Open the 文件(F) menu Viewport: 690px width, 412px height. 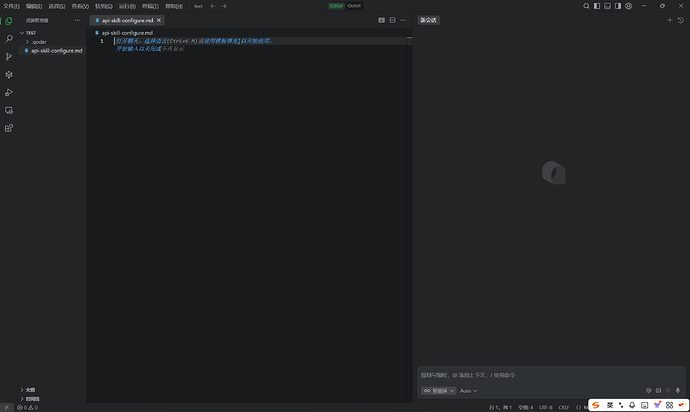tap(12, 6)
